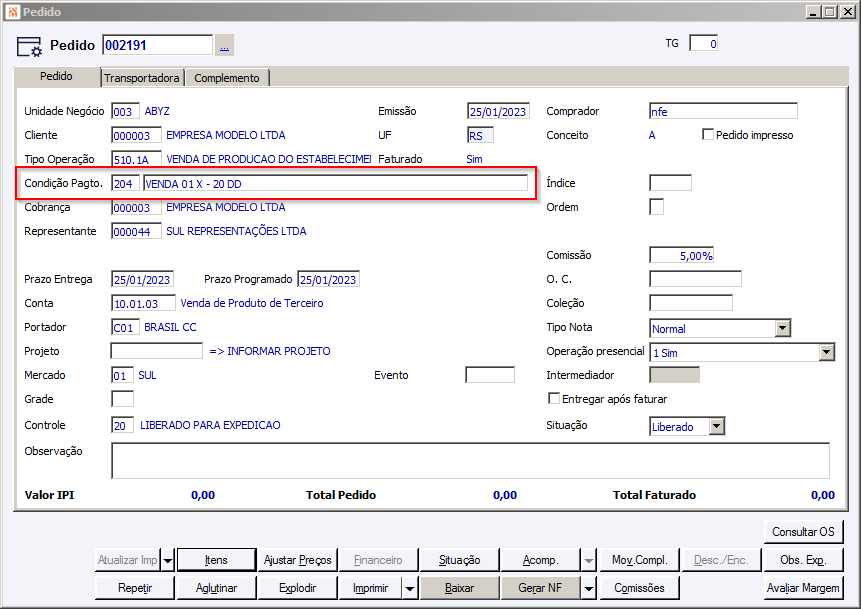This screenshot has width=861, height=609.
Task: Open the Operação presencial dropdown
Action: pos(826,352)
